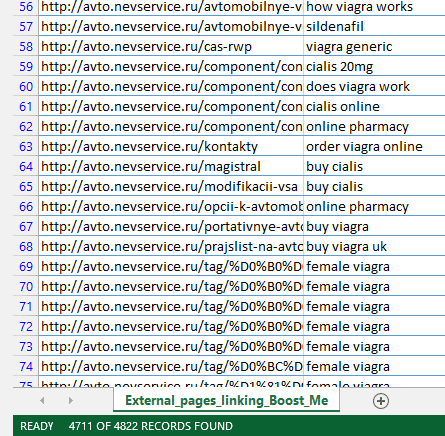Click the modifikacii-vsa URL cell
The width and height of the screenshot is (445, 436).
click(x=171, y=187)
